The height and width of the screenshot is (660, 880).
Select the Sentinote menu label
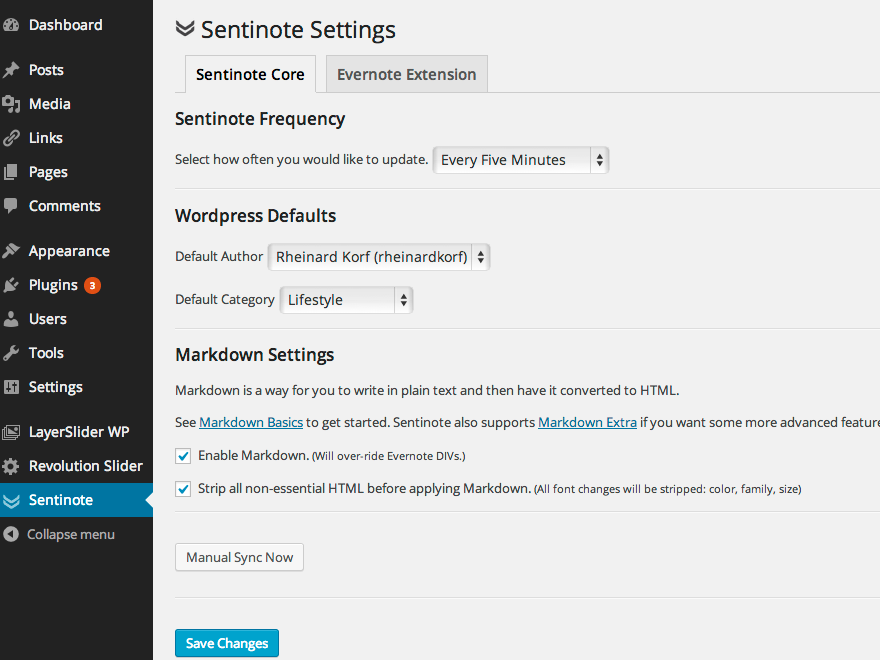click(x=61, y=500)
